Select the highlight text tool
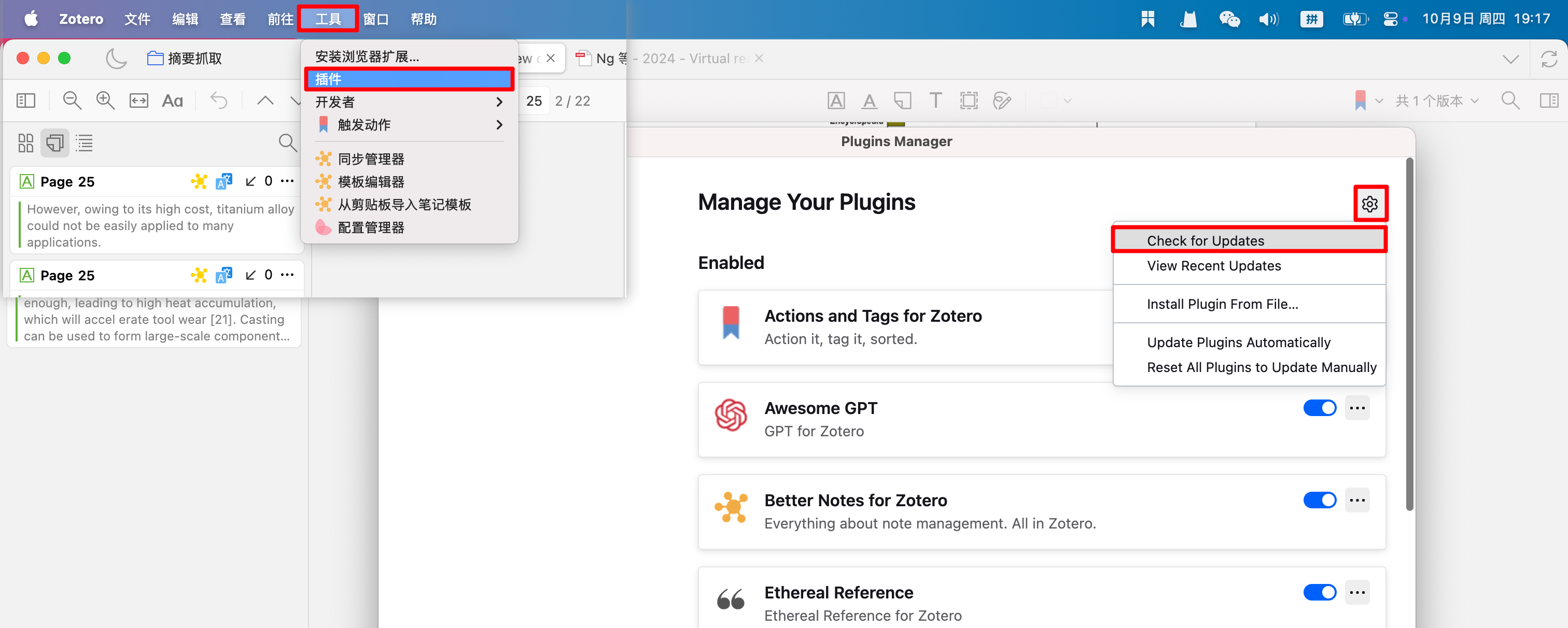The height and width of the screenshot is (628, 1568). pos(836,101)
